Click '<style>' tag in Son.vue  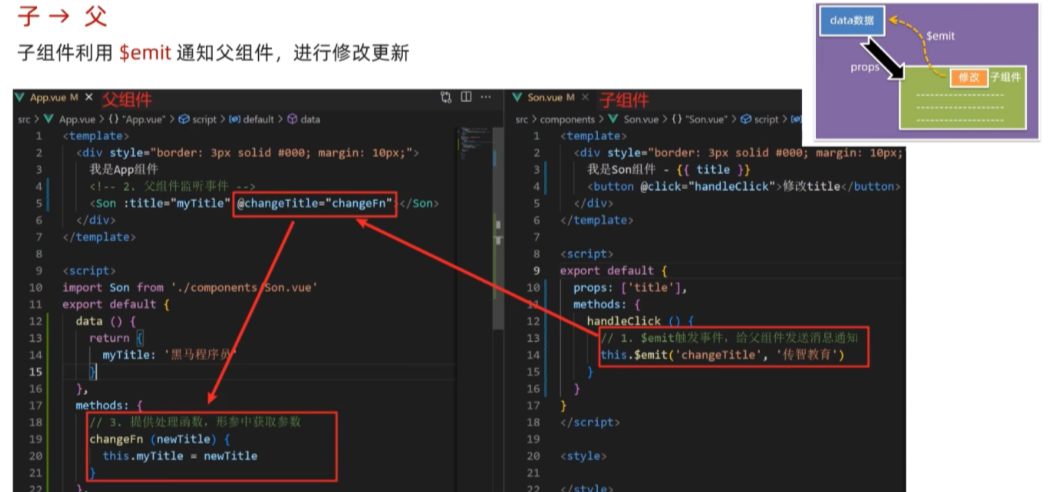[x=583, y=456]
